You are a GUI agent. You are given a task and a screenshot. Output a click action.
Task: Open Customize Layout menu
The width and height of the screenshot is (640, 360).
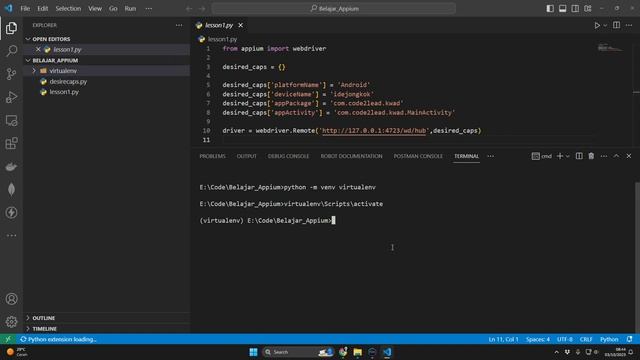click(x=588, y=9)
